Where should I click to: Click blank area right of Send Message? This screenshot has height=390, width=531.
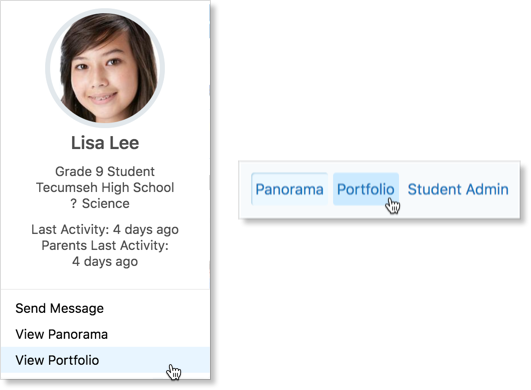pos(156,308)
